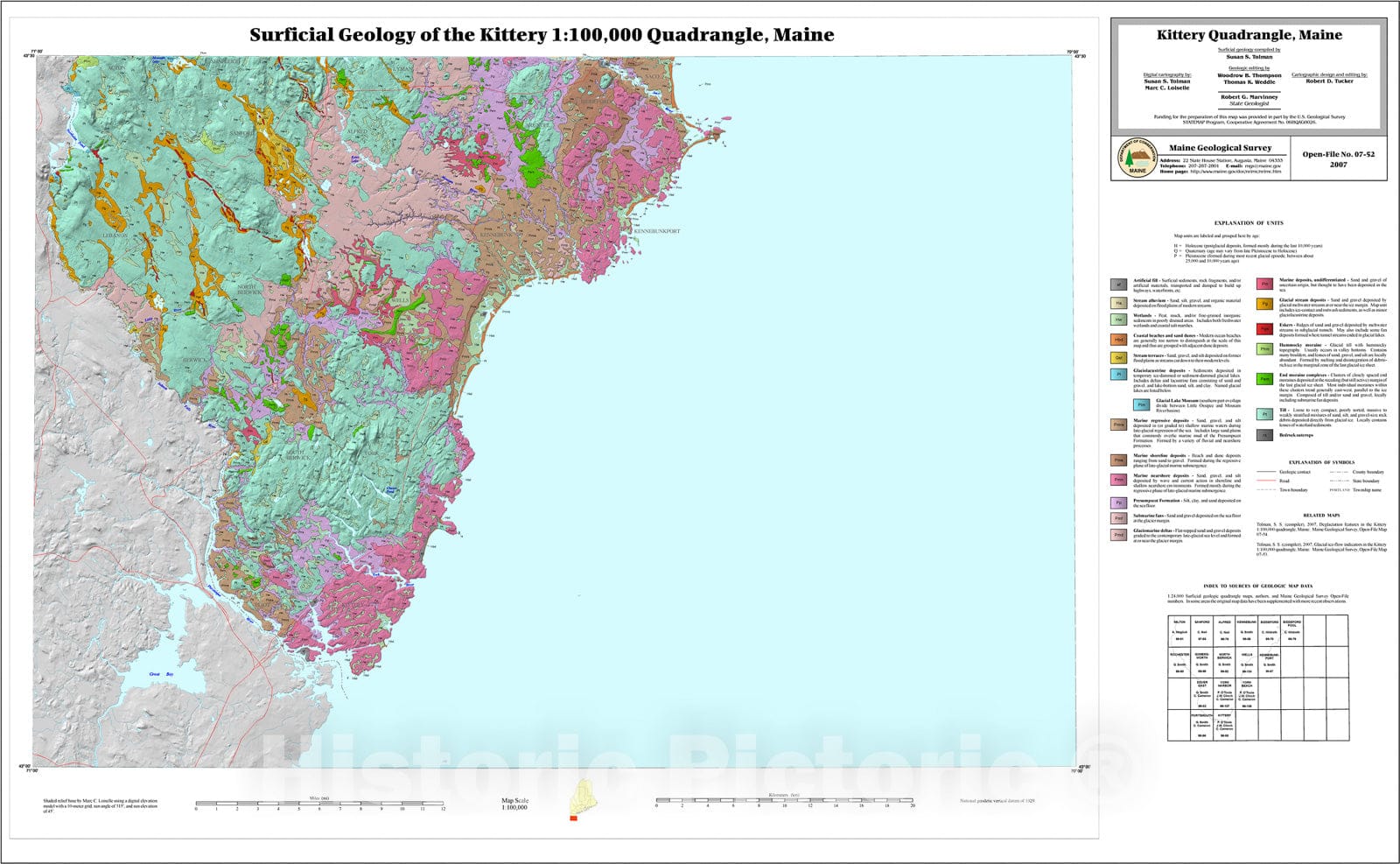
Task: Click the Department of Conservation Maine seal
Action: pyautogui.click(x=1136, y=158)
